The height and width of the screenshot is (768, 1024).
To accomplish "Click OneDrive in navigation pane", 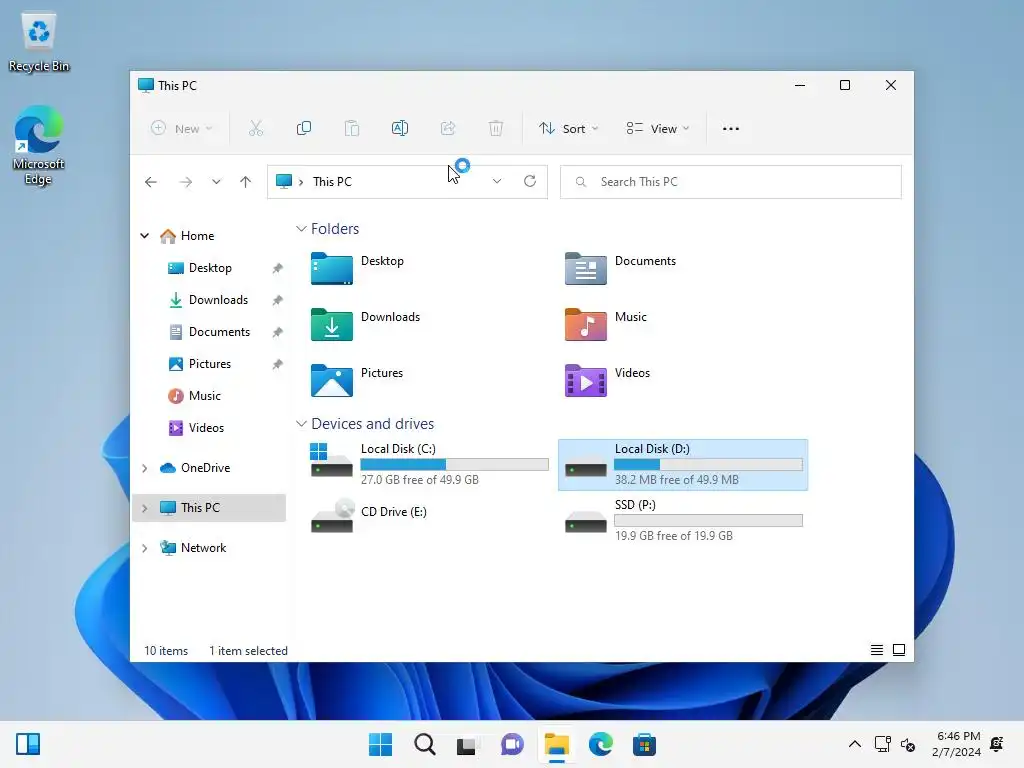I will [x=205, y=468].
